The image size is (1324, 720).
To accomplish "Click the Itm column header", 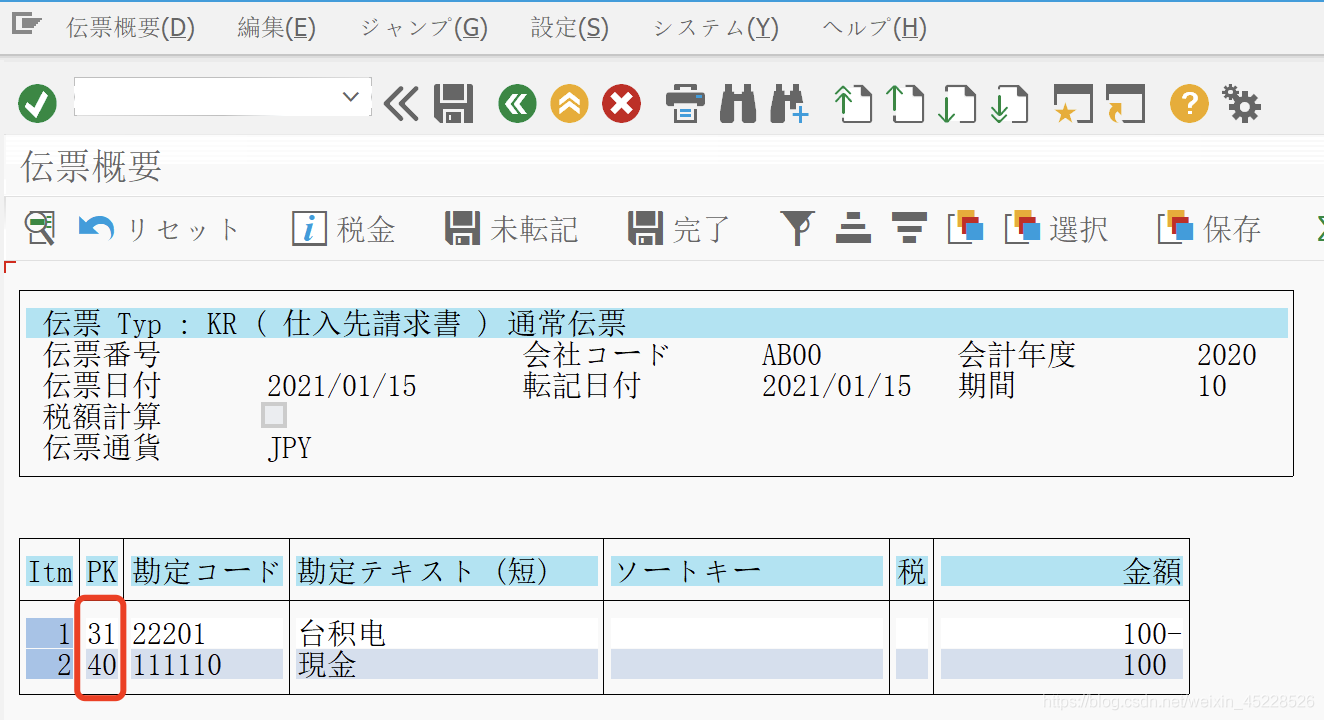I will pyautogui.click(x=50, y=571).
